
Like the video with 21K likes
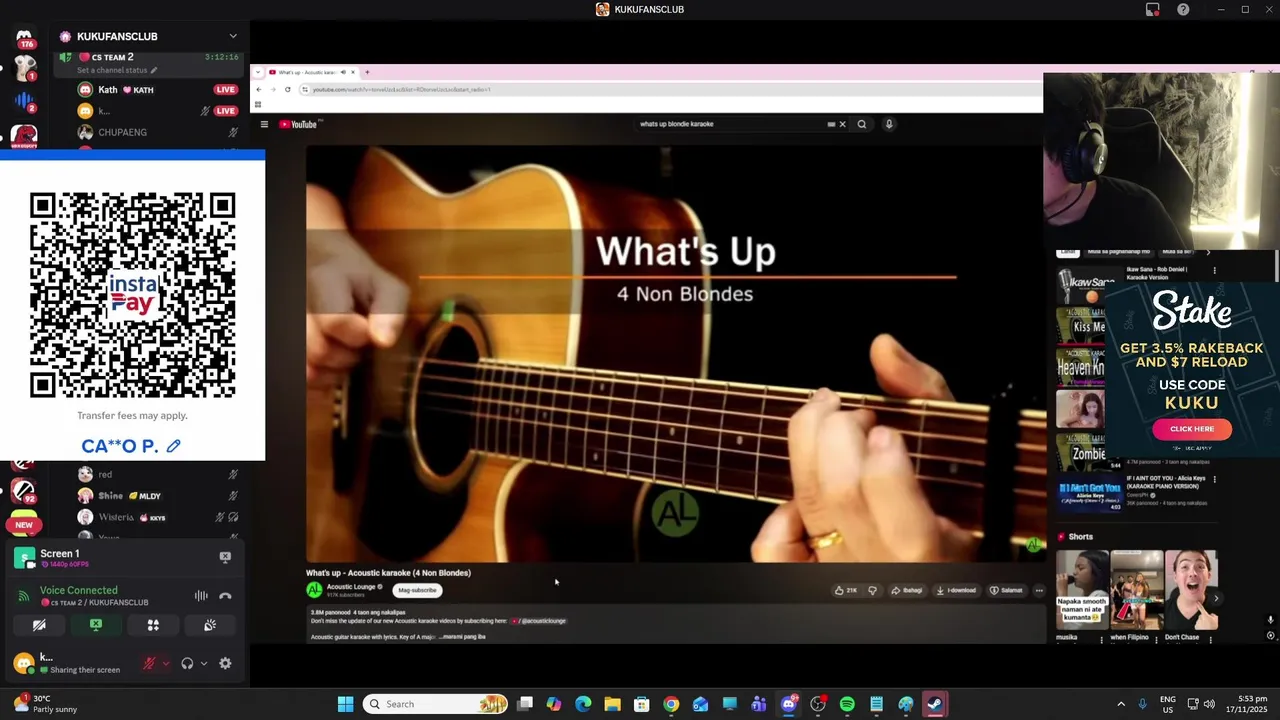[x=846, y=590]
